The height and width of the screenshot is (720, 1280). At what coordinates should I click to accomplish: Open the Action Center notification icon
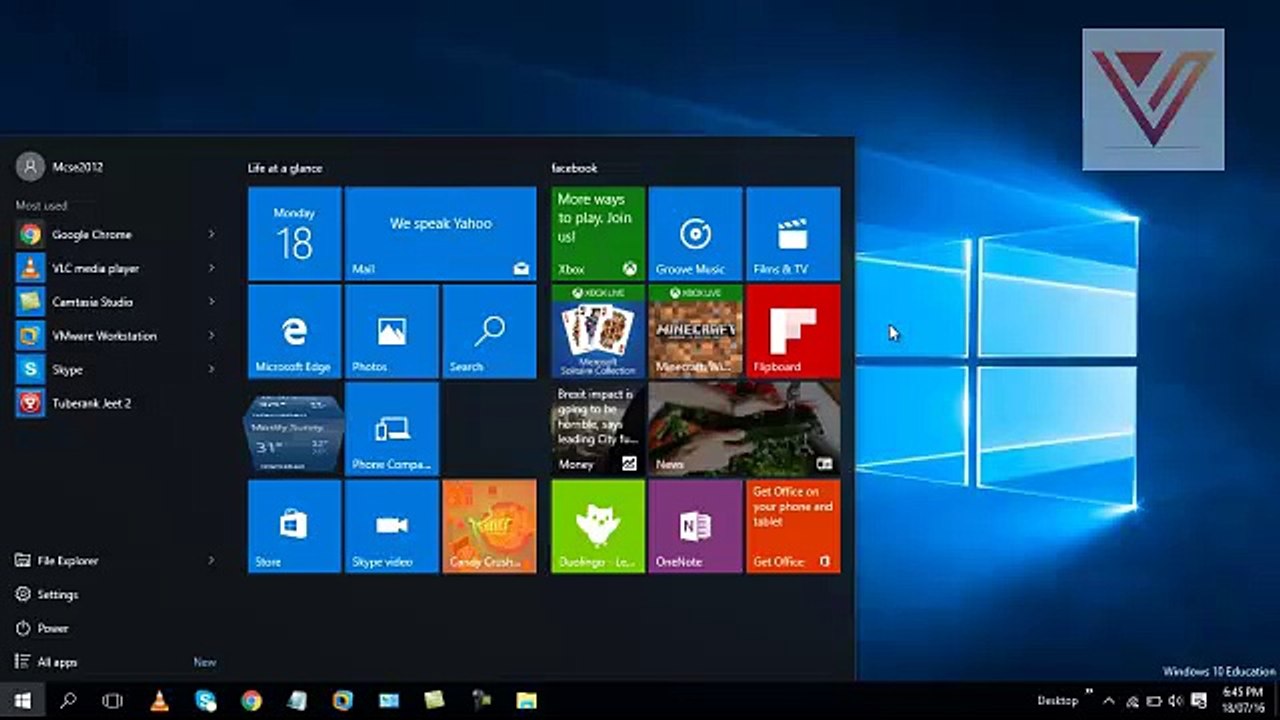[1200, 701]
